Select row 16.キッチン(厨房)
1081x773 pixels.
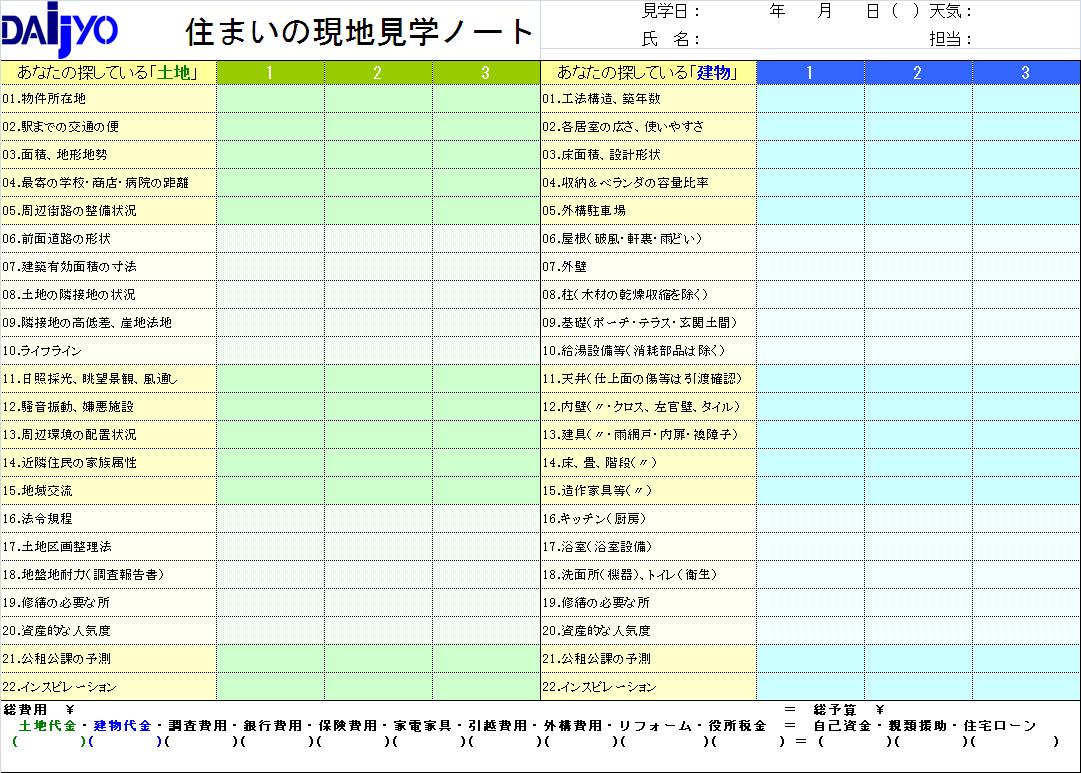coord(648,519)
